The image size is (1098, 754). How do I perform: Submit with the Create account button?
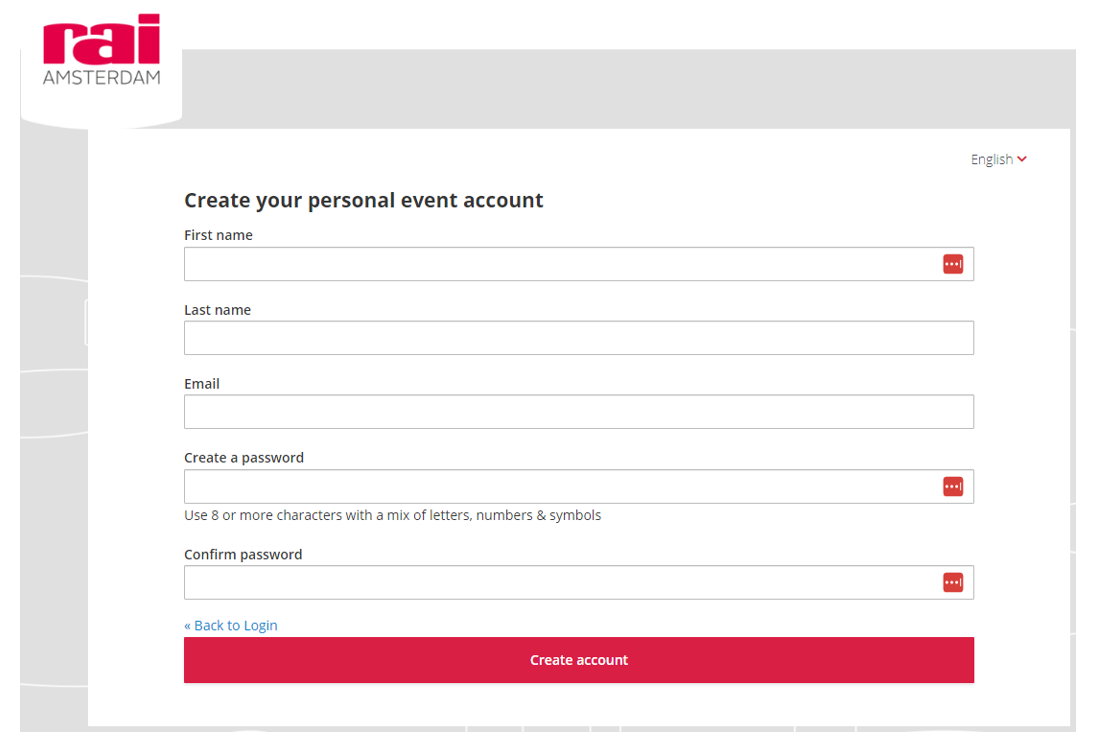[x=578, y=659]
